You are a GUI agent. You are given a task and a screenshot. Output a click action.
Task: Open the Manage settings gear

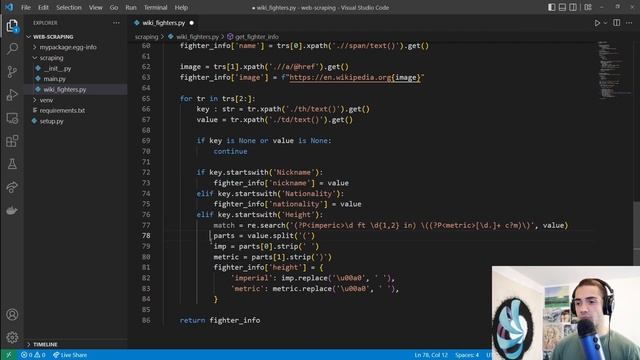tap(12, 337)
